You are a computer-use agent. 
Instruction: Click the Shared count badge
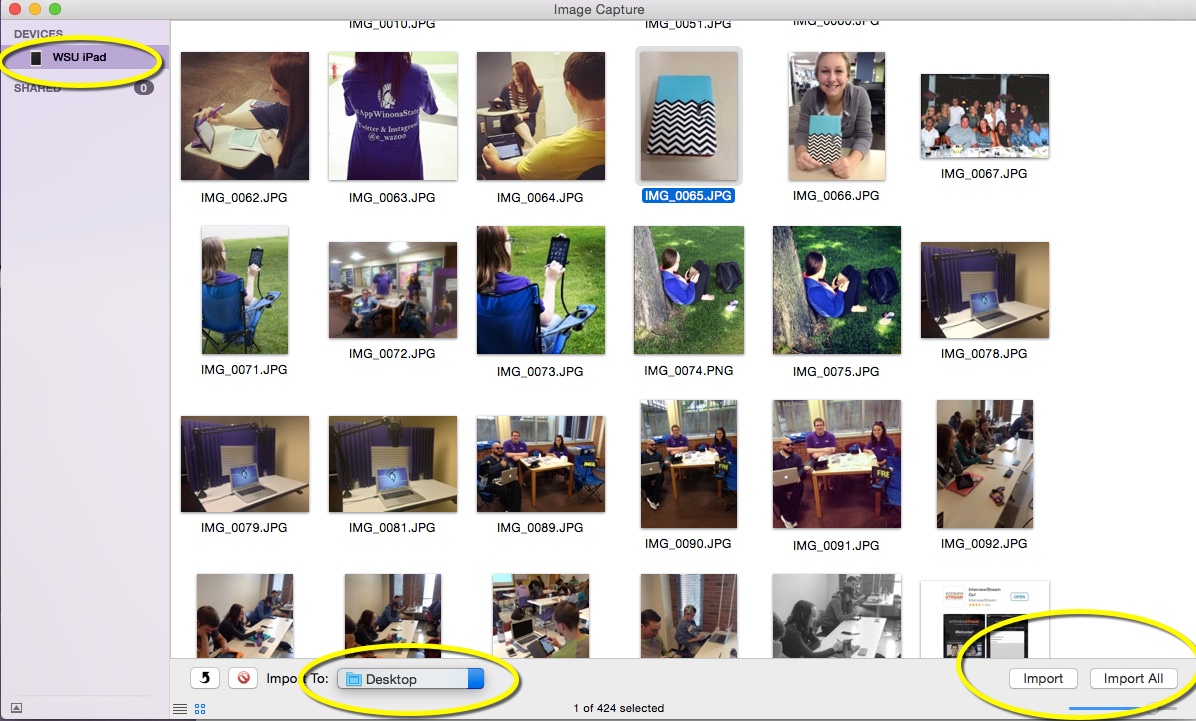[x=143, y=88]
